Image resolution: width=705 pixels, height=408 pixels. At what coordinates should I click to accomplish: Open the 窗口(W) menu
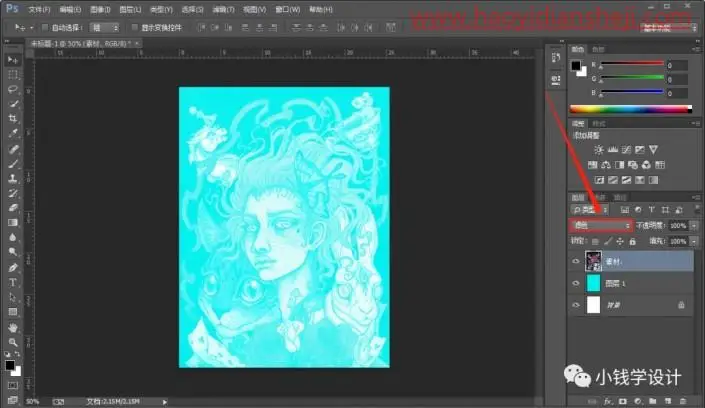(x=288, y=9)
